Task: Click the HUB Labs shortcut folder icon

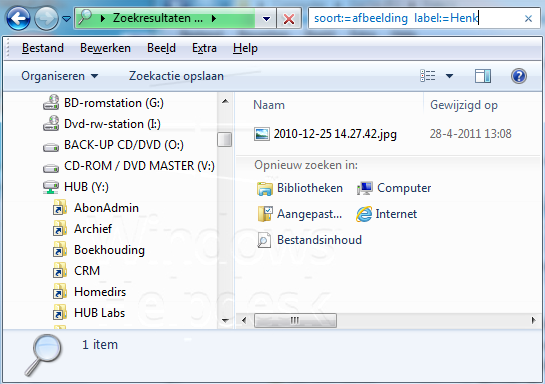Action: coord(60,312)
